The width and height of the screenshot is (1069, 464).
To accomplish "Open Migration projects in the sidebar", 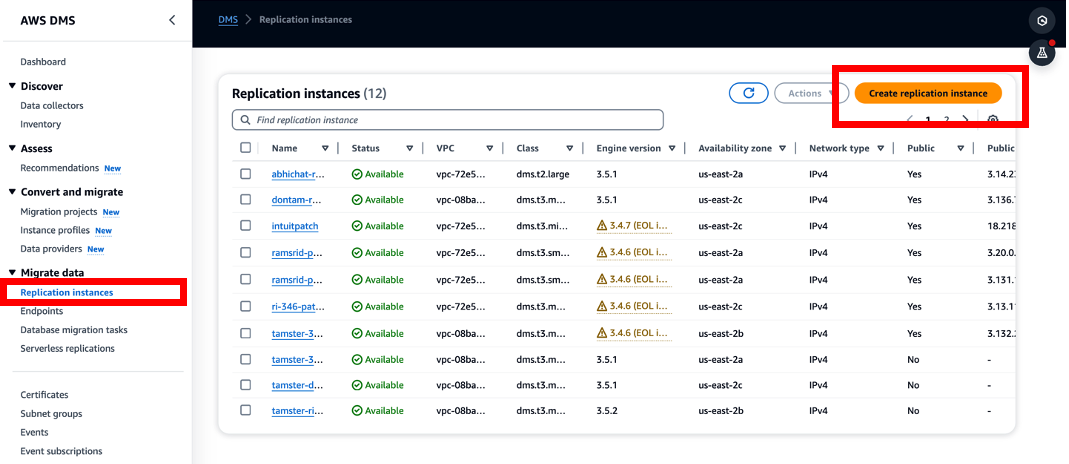I will (x=59, y=212).
